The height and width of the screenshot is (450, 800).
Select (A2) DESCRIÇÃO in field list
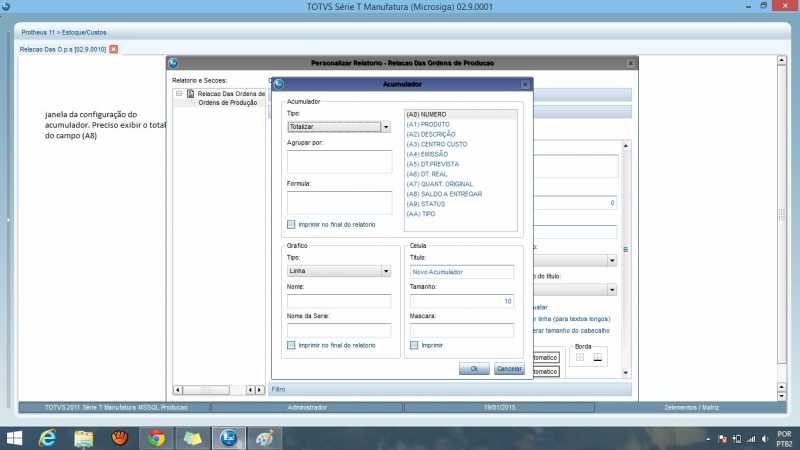[461, 134]
